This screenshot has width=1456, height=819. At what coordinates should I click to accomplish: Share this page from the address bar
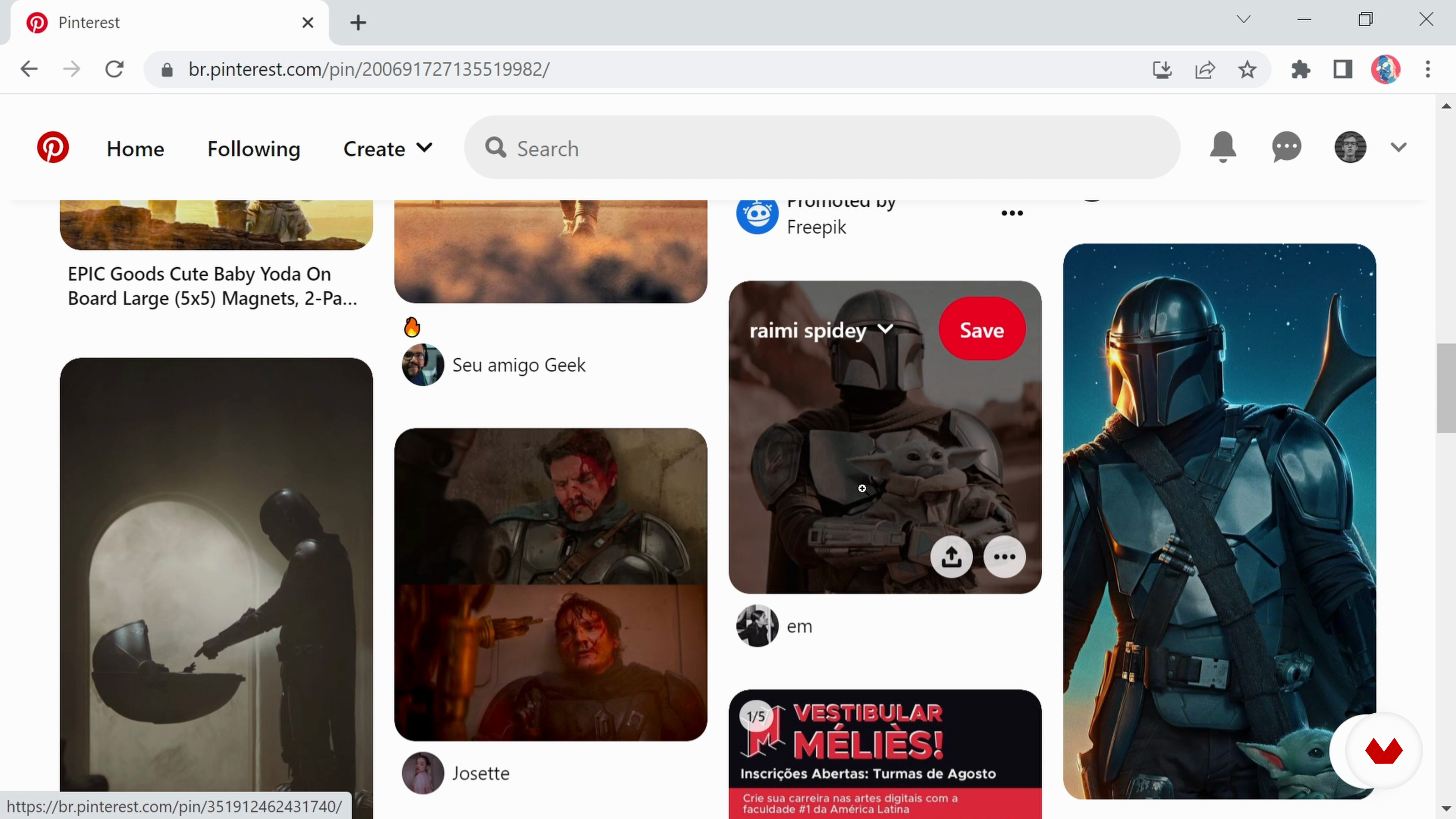point(1205,69)
